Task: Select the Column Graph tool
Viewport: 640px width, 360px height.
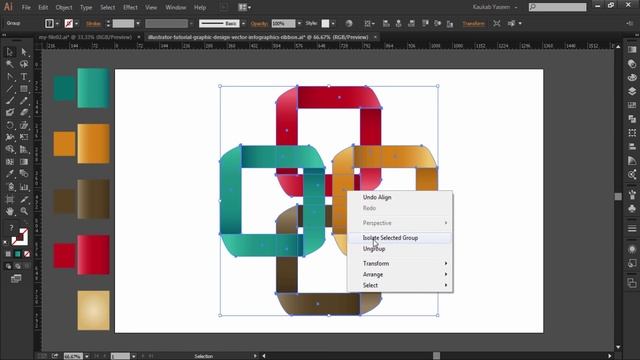Action: pos(24,187)
